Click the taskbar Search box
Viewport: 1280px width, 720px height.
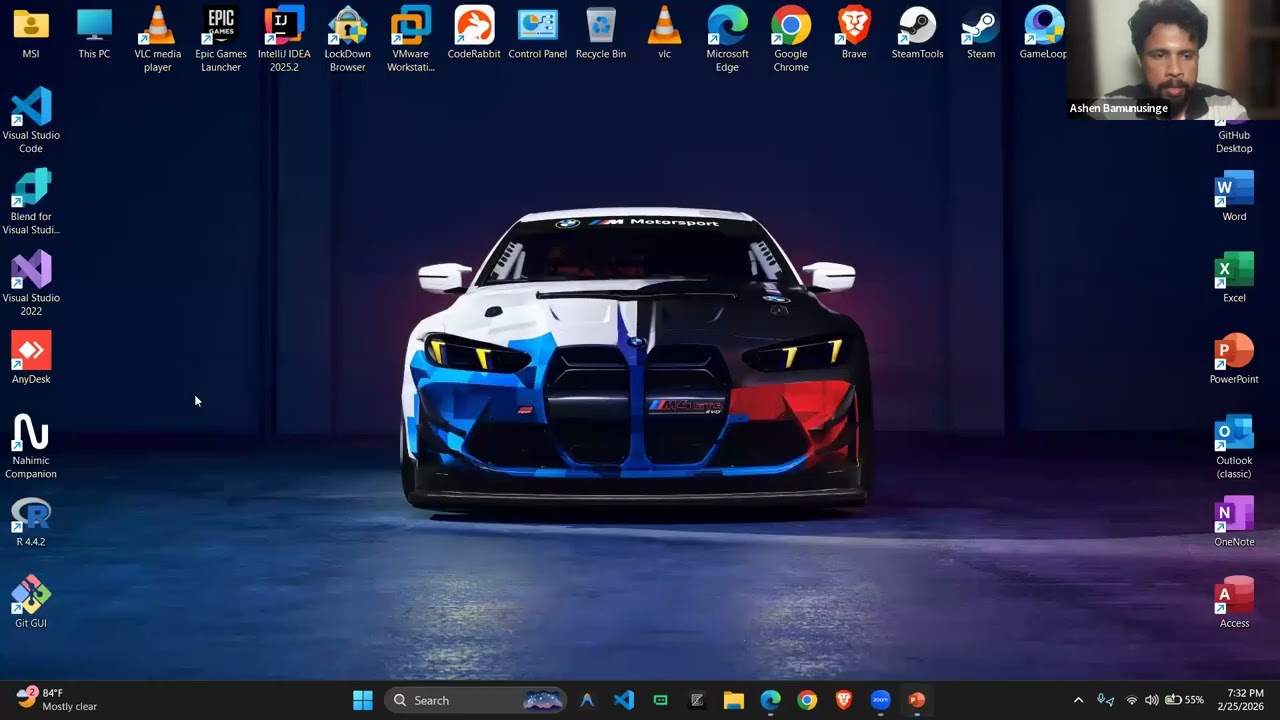[476, 700]
